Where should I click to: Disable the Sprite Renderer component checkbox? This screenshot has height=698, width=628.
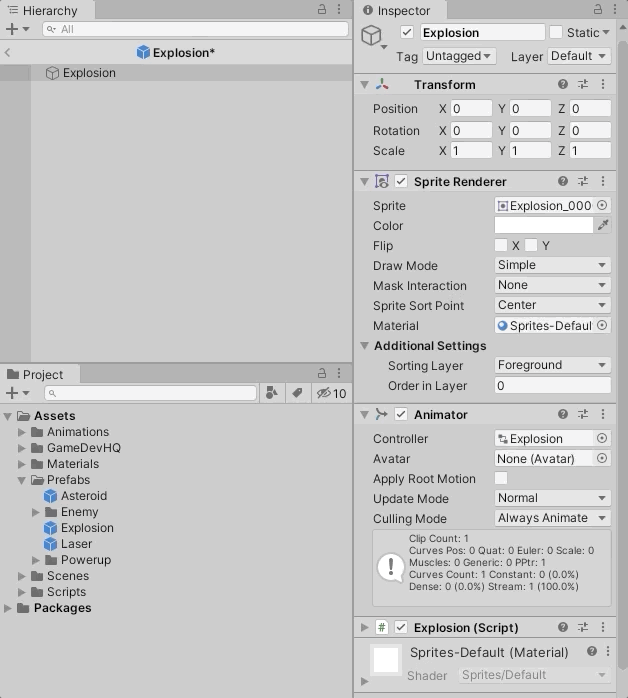[401, 181]
